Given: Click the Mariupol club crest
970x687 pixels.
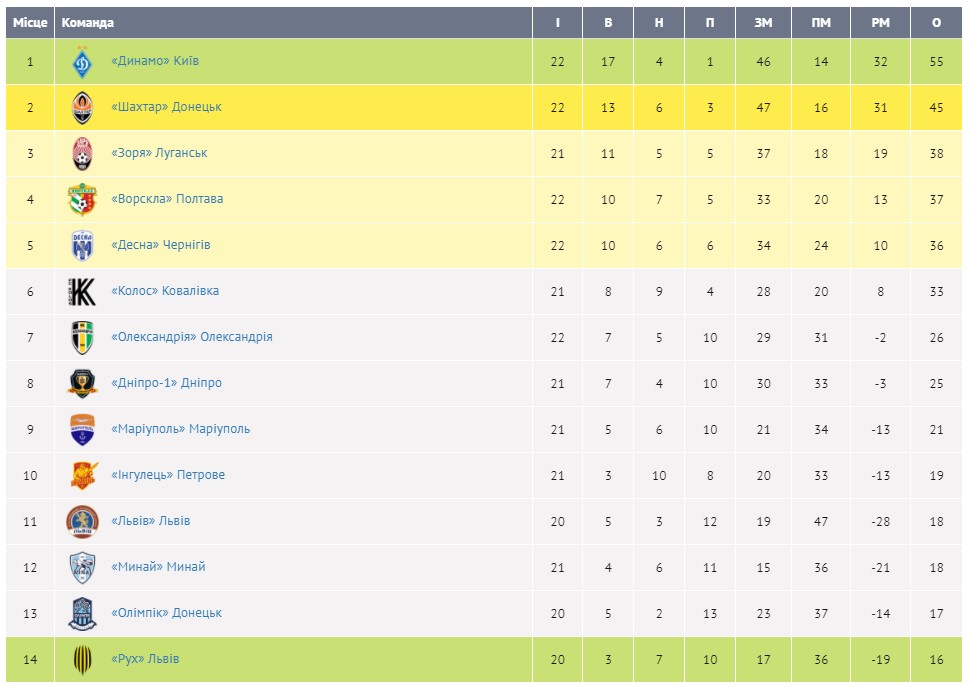Looking at the screenshot, I should (83, 430).
